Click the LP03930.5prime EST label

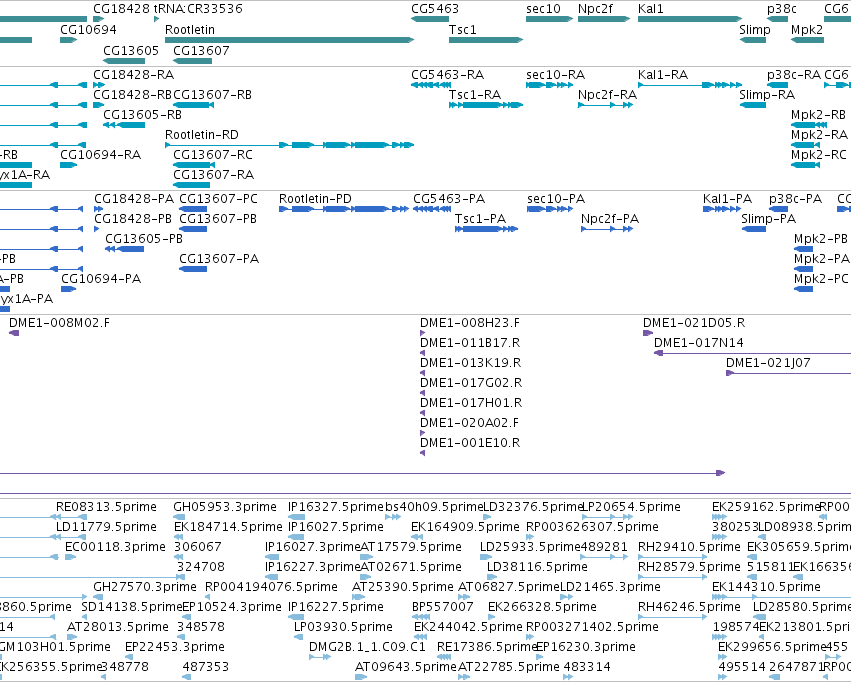pos(343,627)
